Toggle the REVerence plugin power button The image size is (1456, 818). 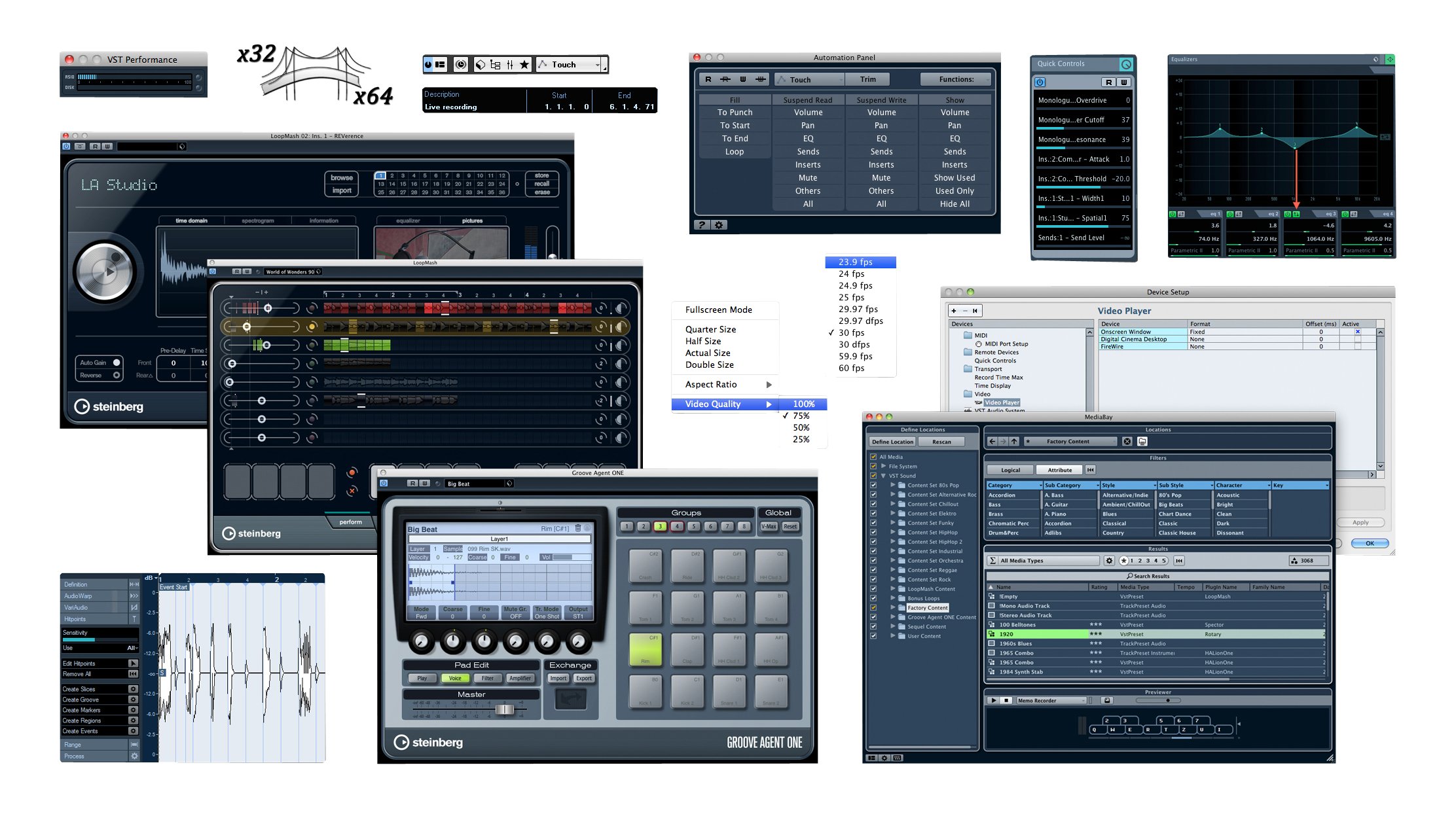[x=66, y=147]
